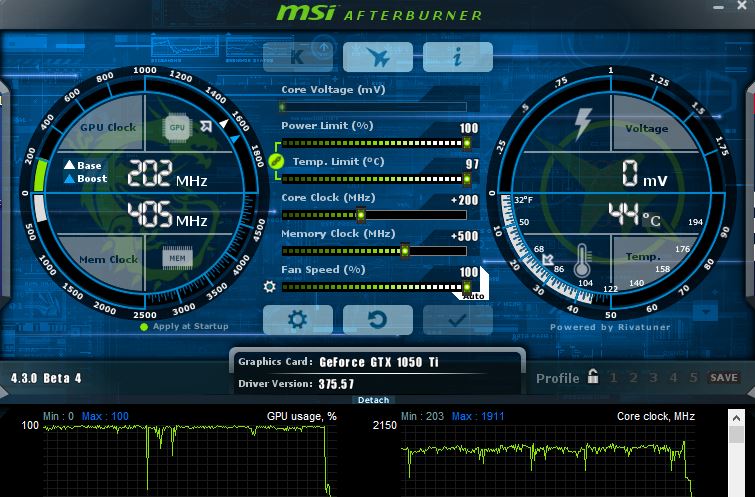
Task: Click the Power Limit slider handle
Action: [467, 143]
